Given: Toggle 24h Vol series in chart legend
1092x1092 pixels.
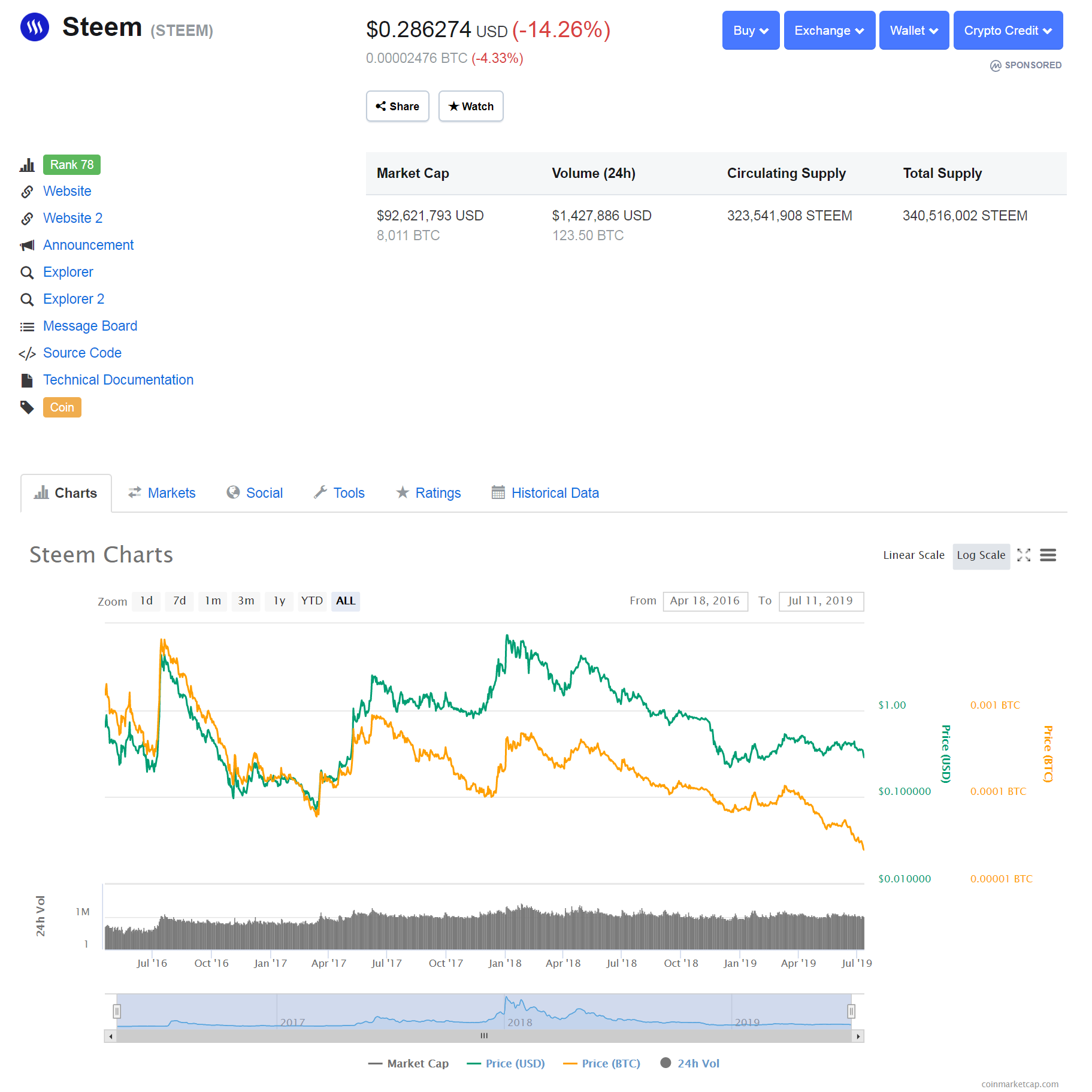Looking at the screenshot, I should 690,1063.
